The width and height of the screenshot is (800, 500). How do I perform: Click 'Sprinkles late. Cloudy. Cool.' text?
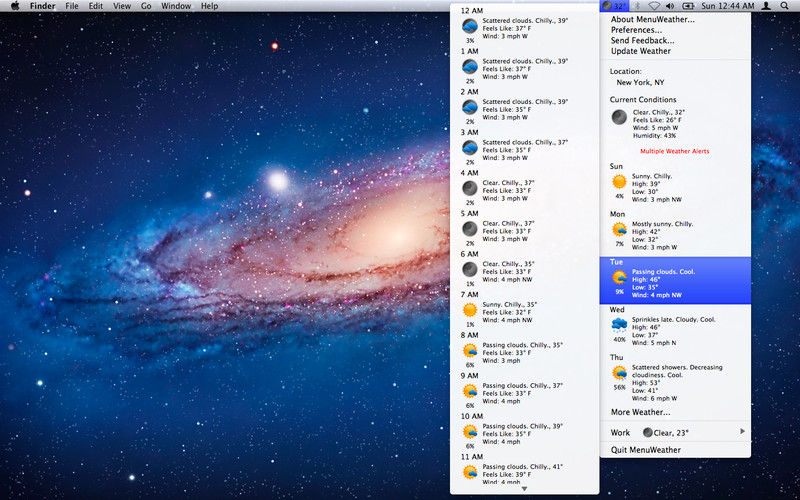[673, 319]
